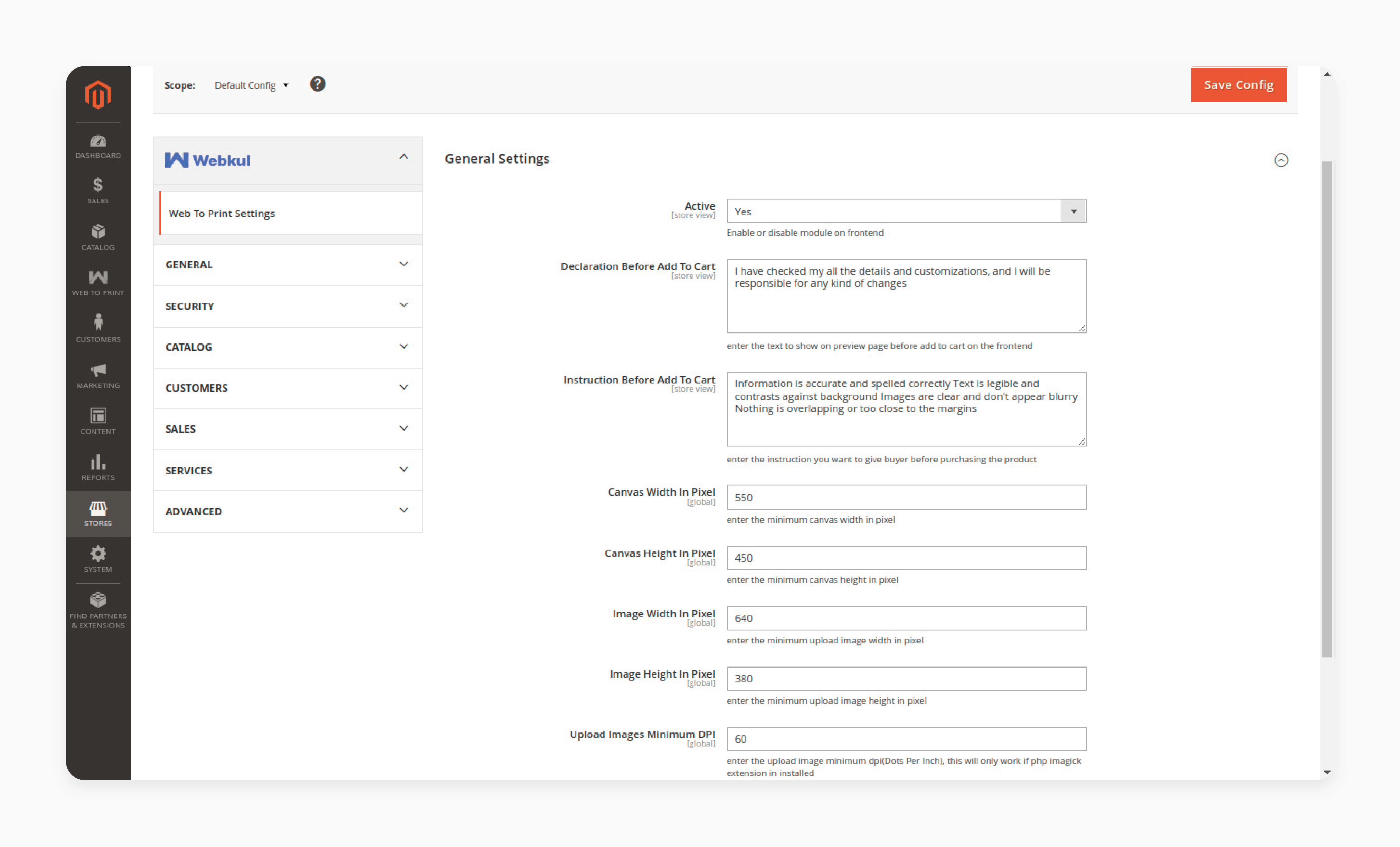1400x847 pixels.
Task: Expand the SECURITY config section
Action: [x=287, y=306]
